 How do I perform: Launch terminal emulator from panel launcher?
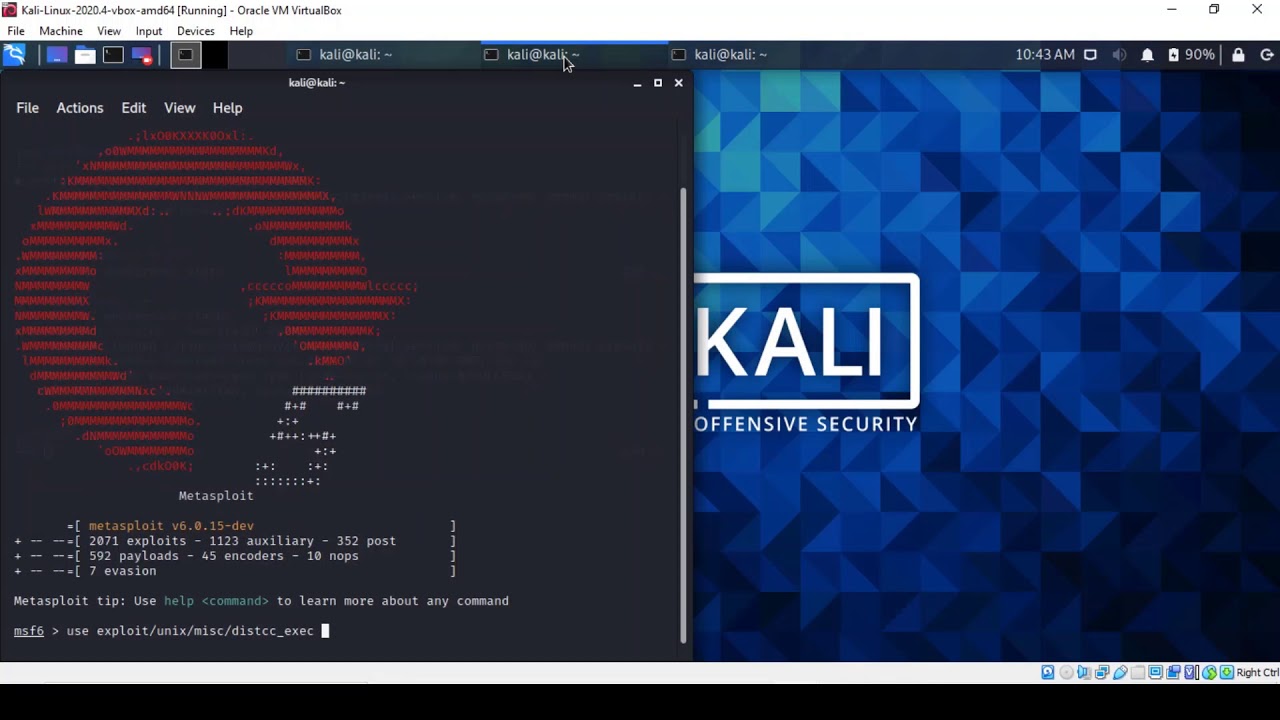[113, 55]
